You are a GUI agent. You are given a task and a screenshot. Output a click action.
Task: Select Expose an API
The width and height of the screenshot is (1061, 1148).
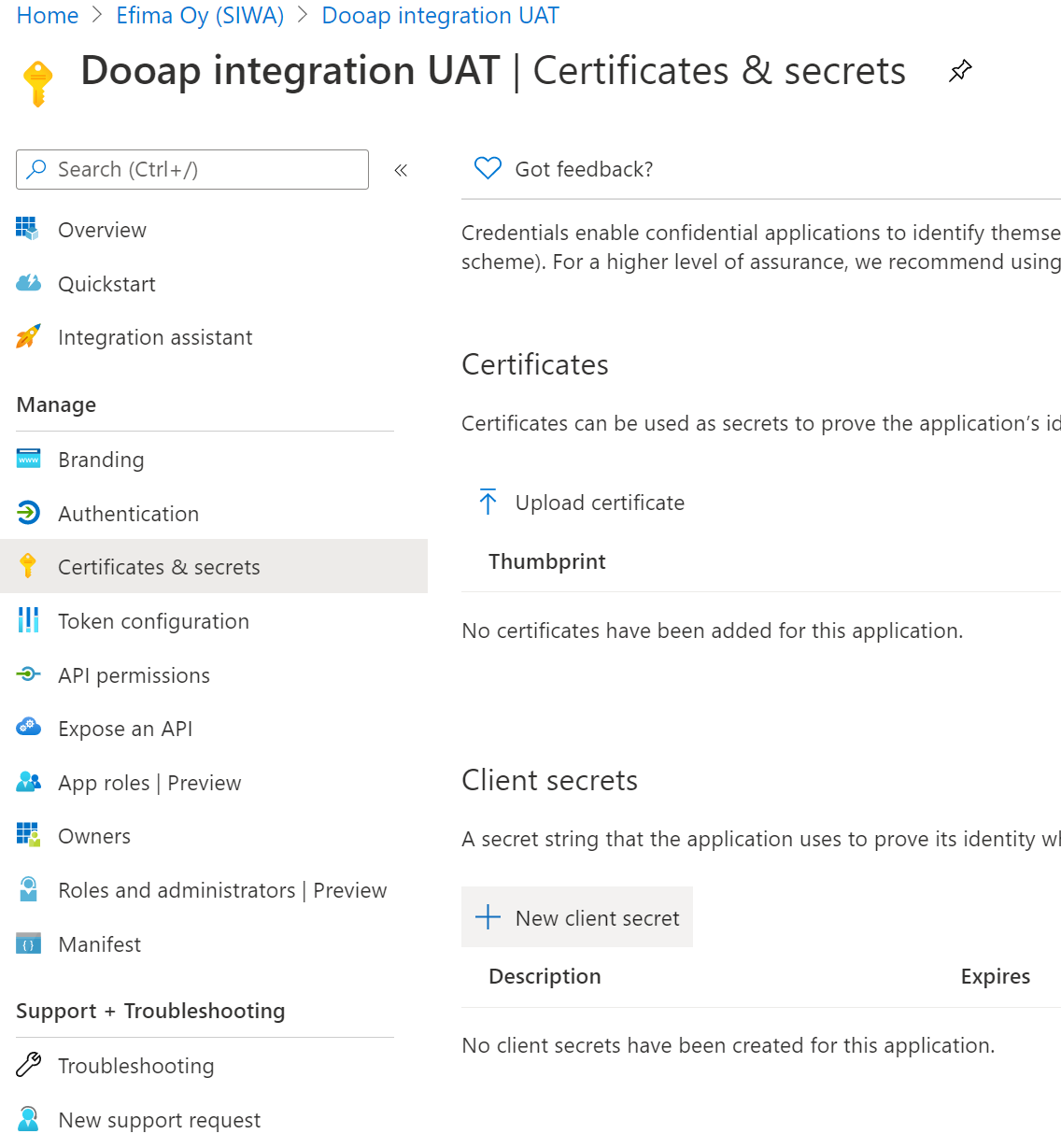click(x=214, y=729)
